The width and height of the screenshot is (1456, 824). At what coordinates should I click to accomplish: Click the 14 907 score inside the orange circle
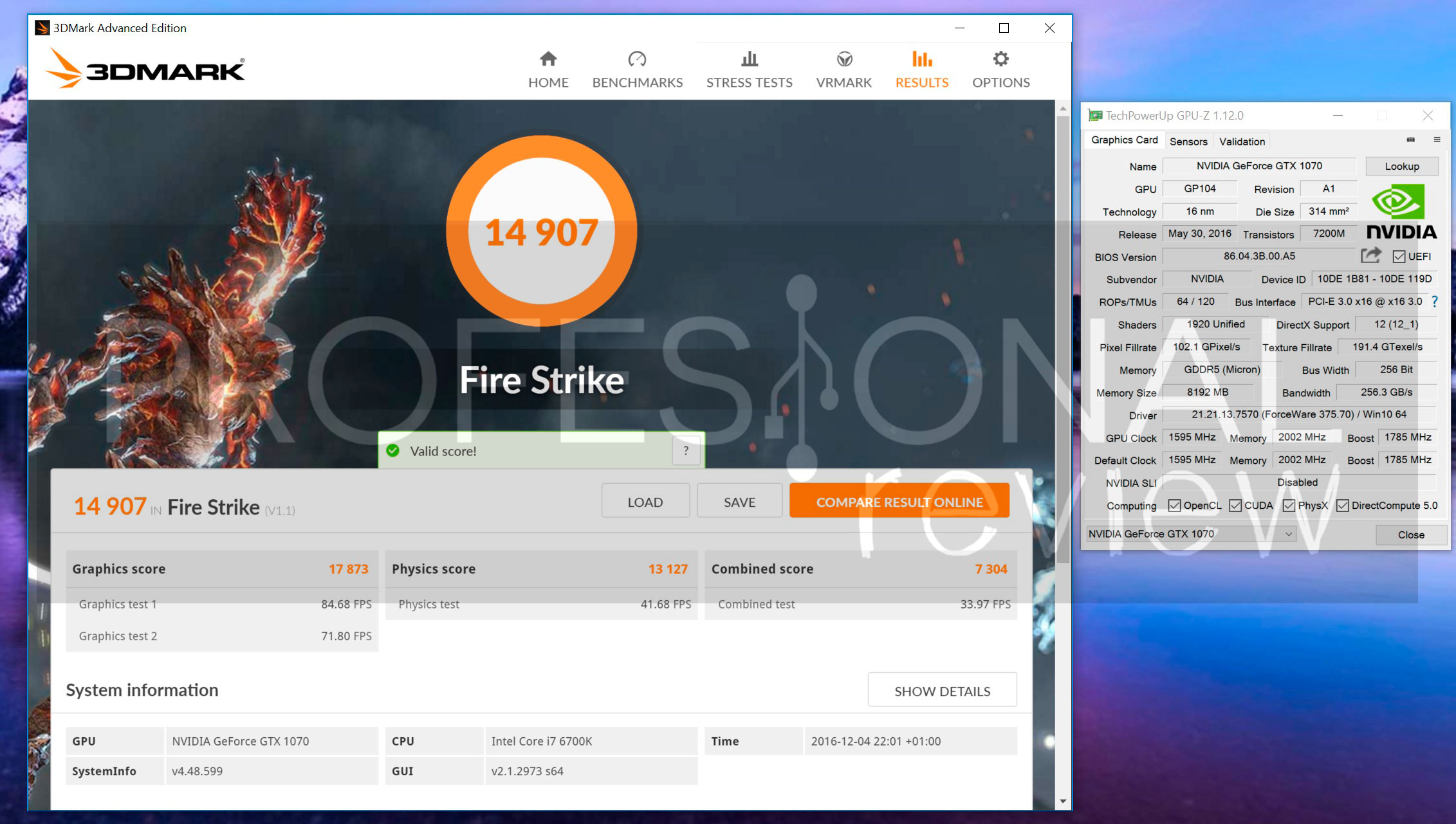(542, 232)
